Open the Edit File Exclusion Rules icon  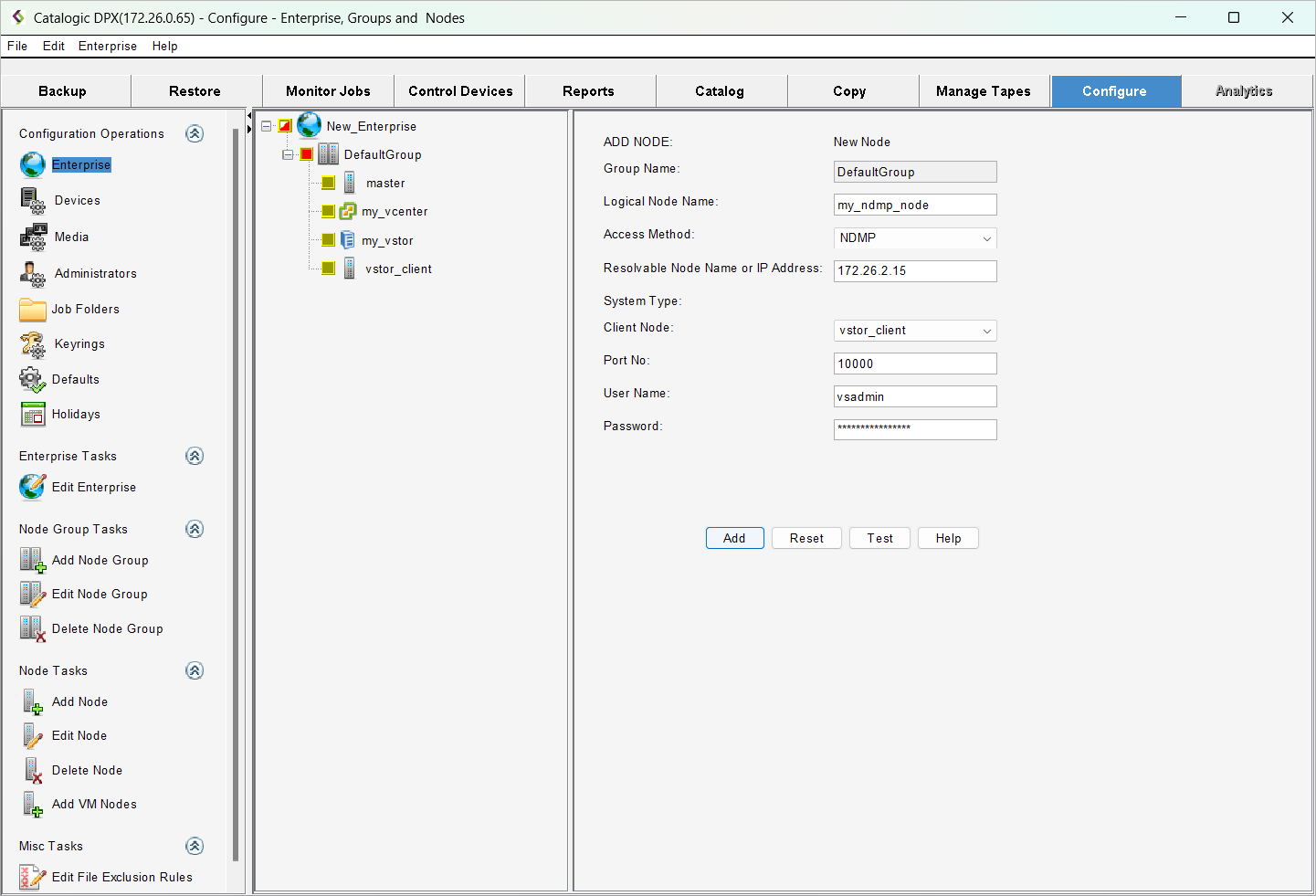point(33,877)
